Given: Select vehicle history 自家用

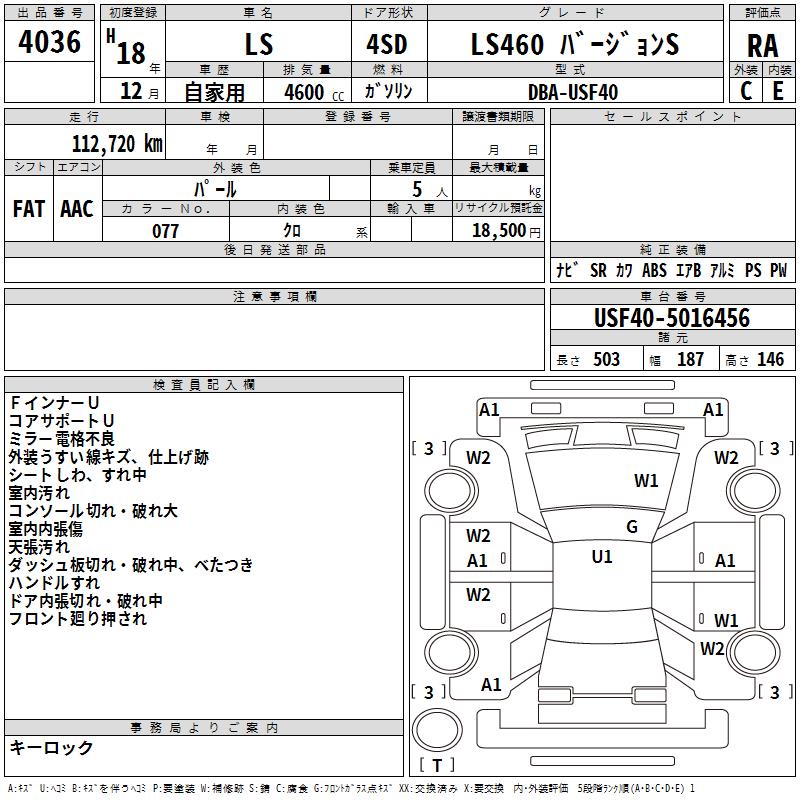Looking at the screenshot, I should pyautogui.click(x=214, y=92).
